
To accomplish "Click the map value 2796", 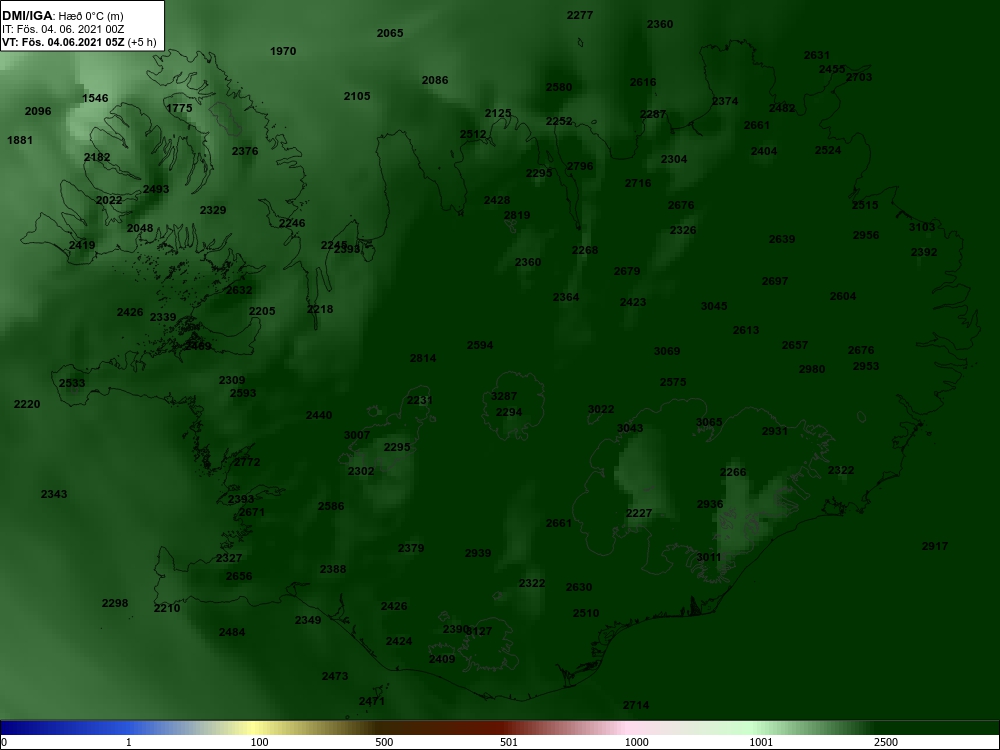I will [x=580, y=166].
